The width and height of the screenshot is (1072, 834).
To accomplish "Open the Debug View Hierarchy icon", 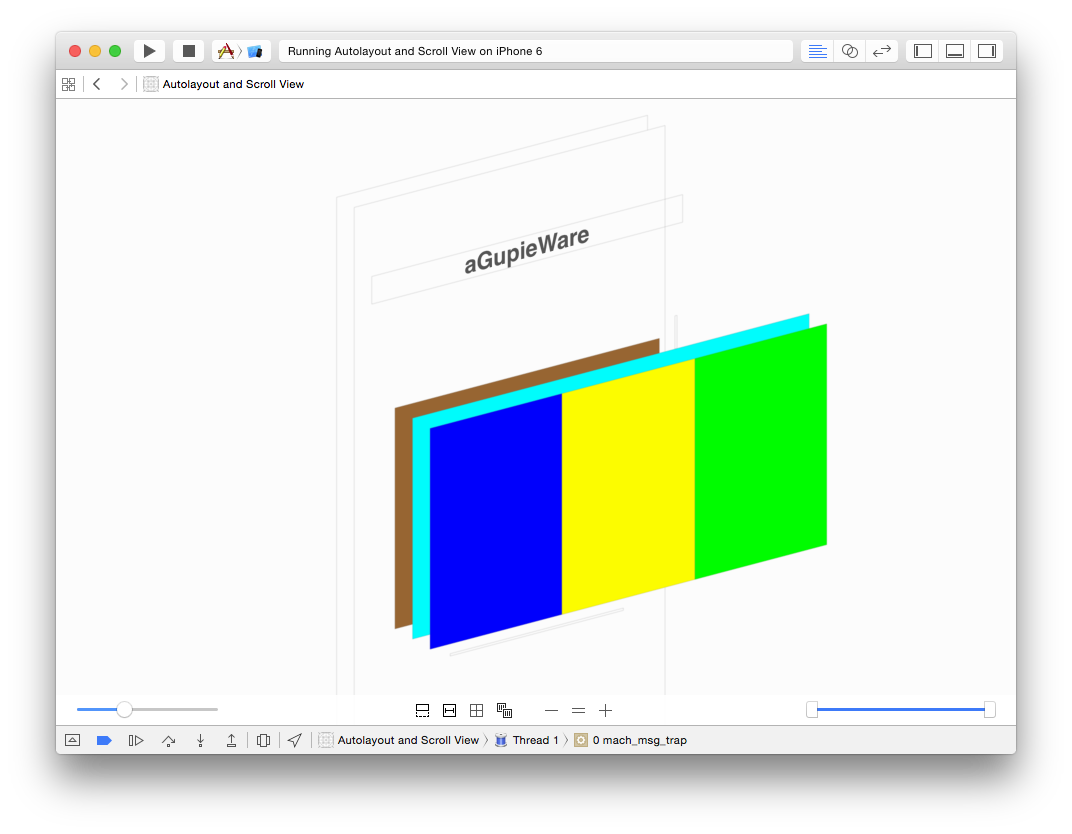I will tap(262, 740).
